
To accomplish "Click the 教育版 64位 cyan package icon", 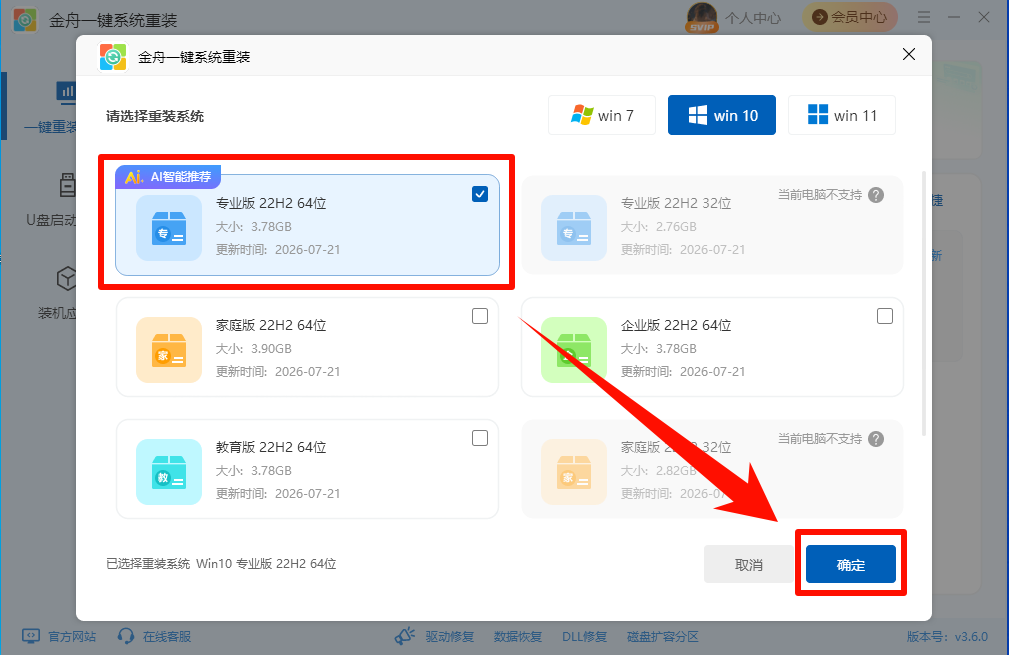I will (169, 472).
